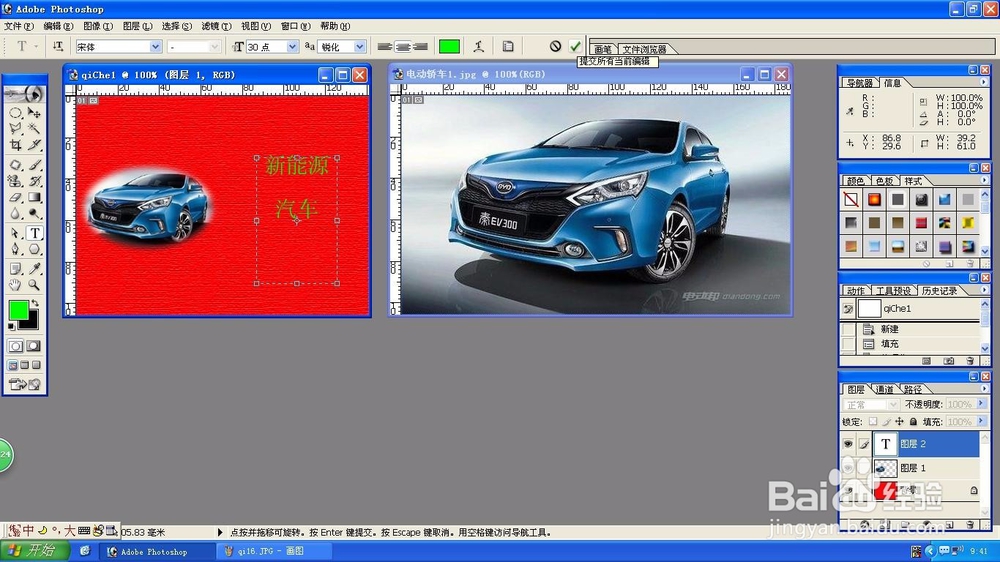The width and height of the screenshot is (1000, 562).
Task: Commit all current edits checkmark
Action: pyautogui.click(x=575, y=47)
